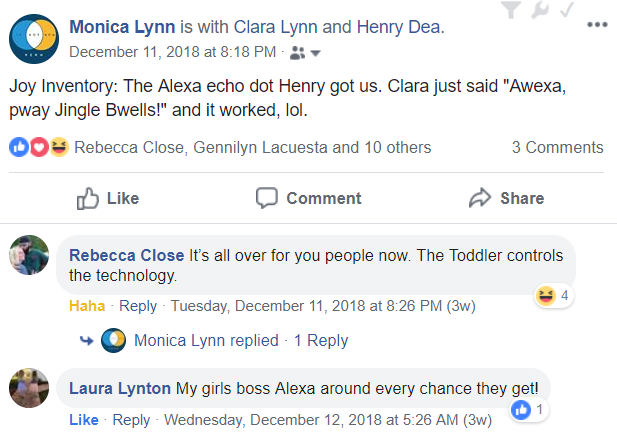Open the 3 Comments link
This screenshot has height=434, width=617.
(x=557, y=148)
